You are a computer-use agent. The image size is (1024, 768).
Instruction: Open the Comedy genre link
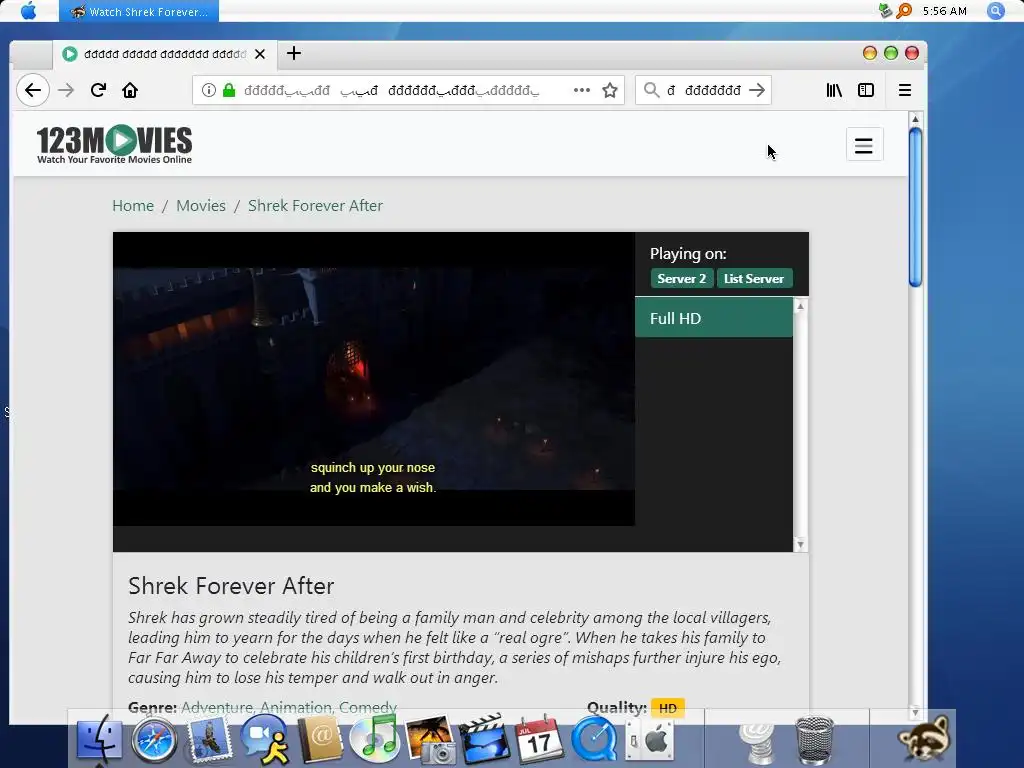(368, 708)
